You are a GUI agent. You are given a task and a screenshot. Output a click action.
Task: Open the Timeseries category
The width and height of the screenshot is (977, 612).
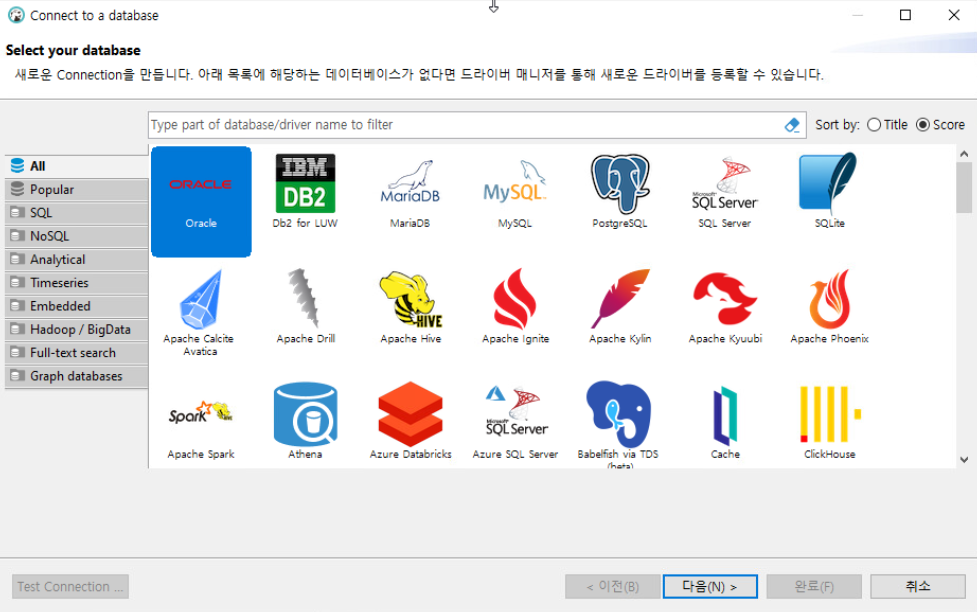coord(77,283)
